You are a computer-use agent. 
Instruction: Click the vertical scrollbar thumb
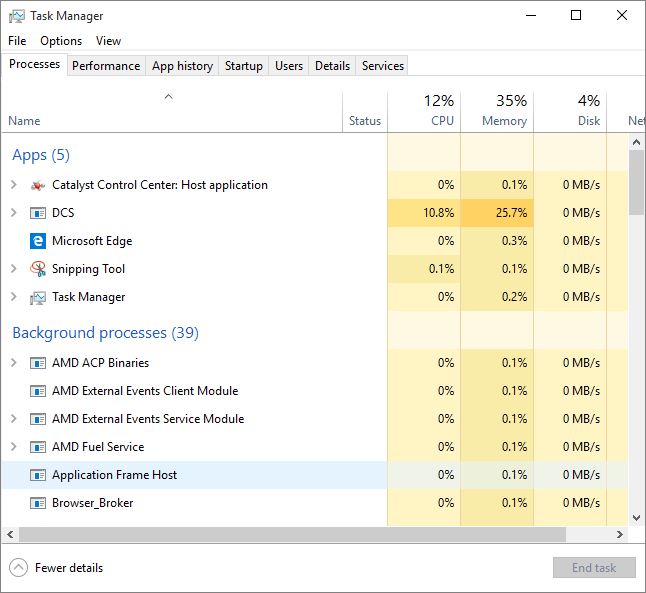pyautogui.click(x=637, y=183)
